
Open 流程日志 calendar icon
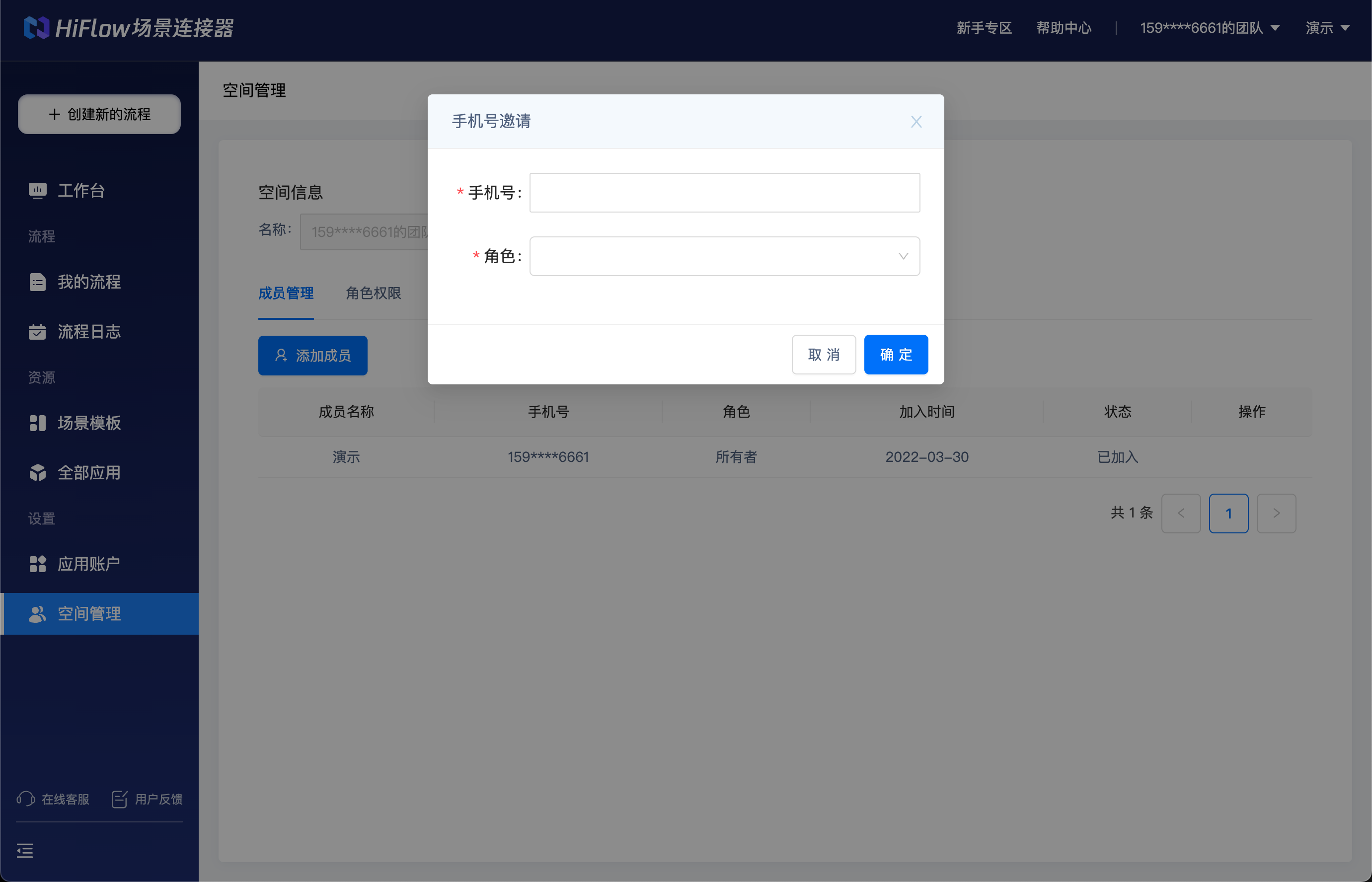pyautogui.click(x=37, y=332)
